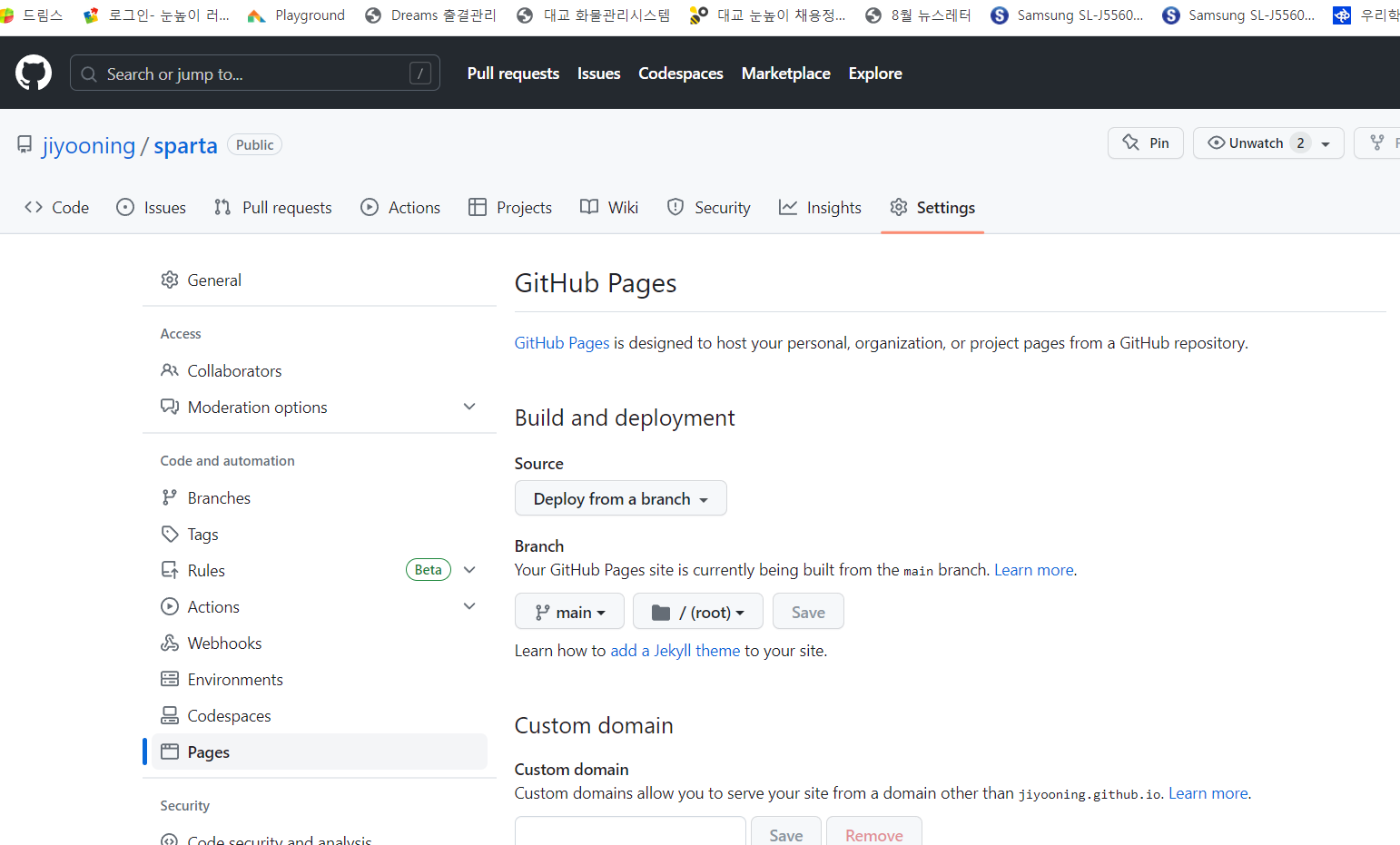Image resolution: width=1400 pixels, height=845 pixels.
Task: Click Save next to the folder dropdown
Action: coord(808,612)
